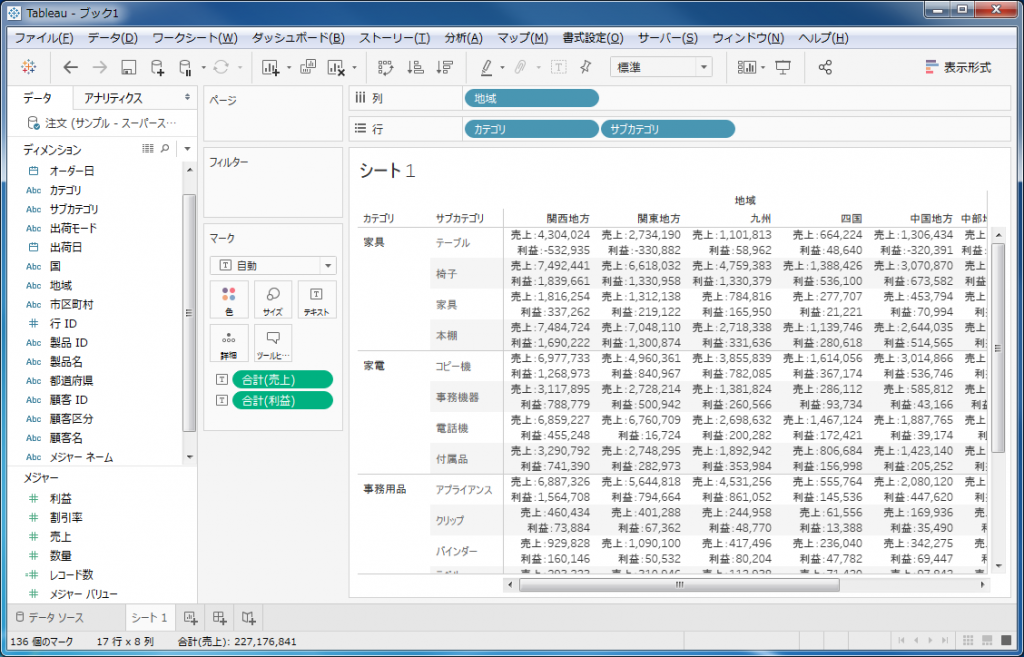Open the Size (サイズ) mark card
The height and width of the screenshot is (657, 1024).
272,298
